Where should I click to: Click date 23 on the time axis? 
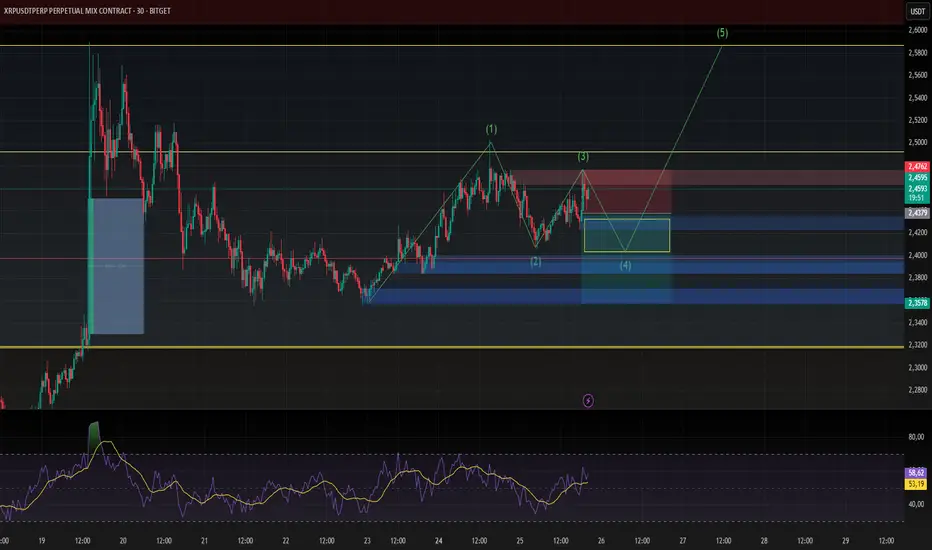tap(367, 541)
